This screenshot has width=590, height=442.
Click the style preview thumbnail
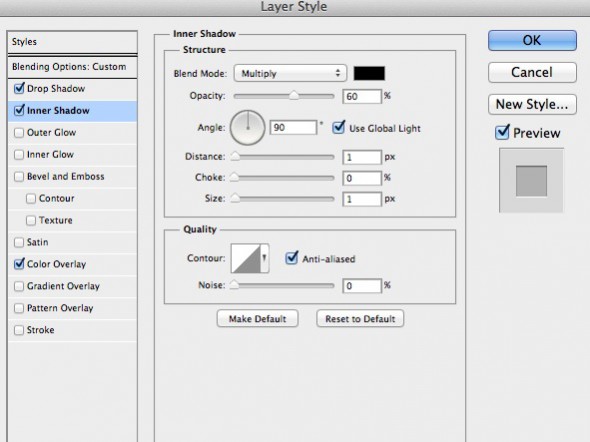pos(531,181)
